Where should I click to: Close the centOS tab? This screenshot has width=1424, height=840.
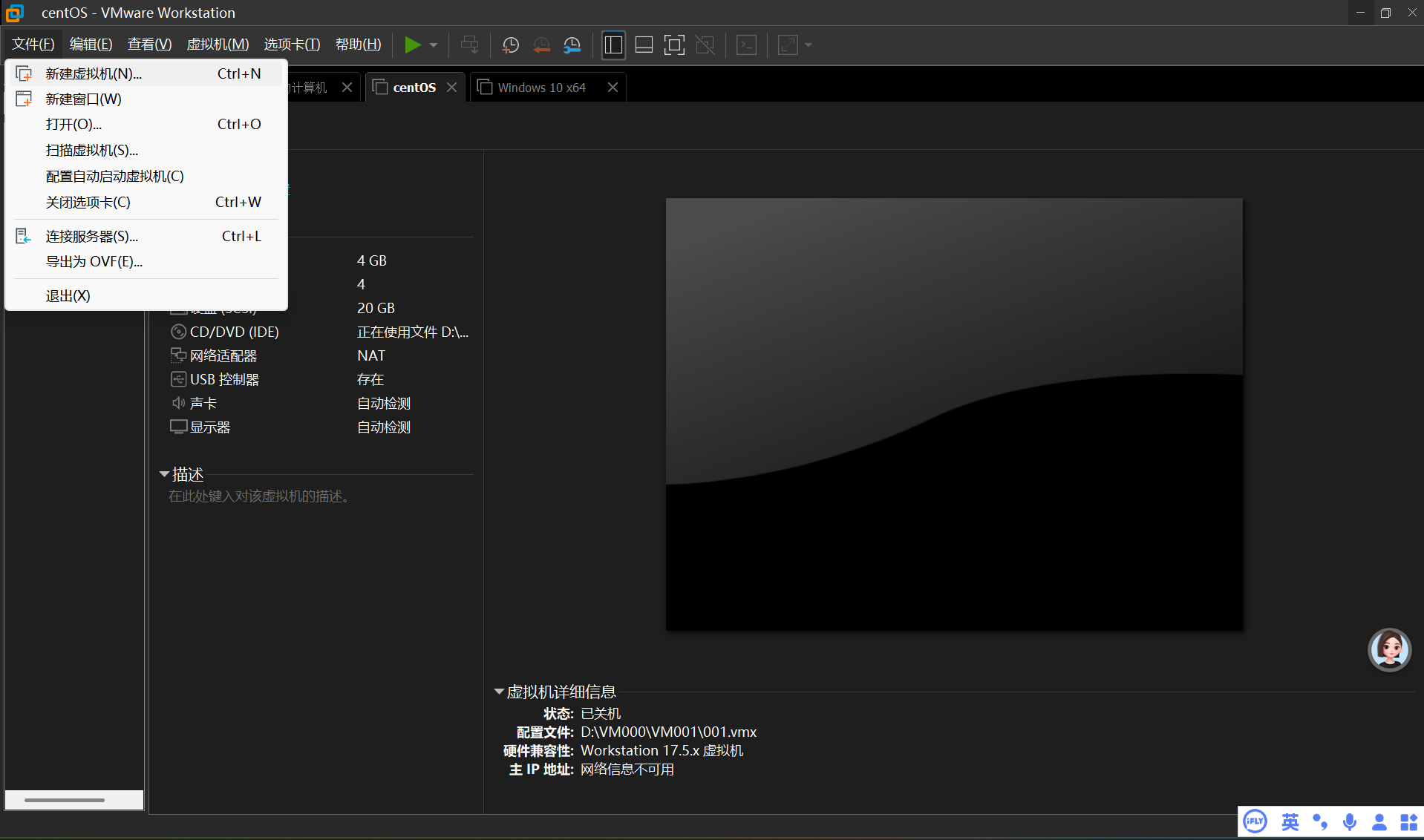tap(451, 88)
